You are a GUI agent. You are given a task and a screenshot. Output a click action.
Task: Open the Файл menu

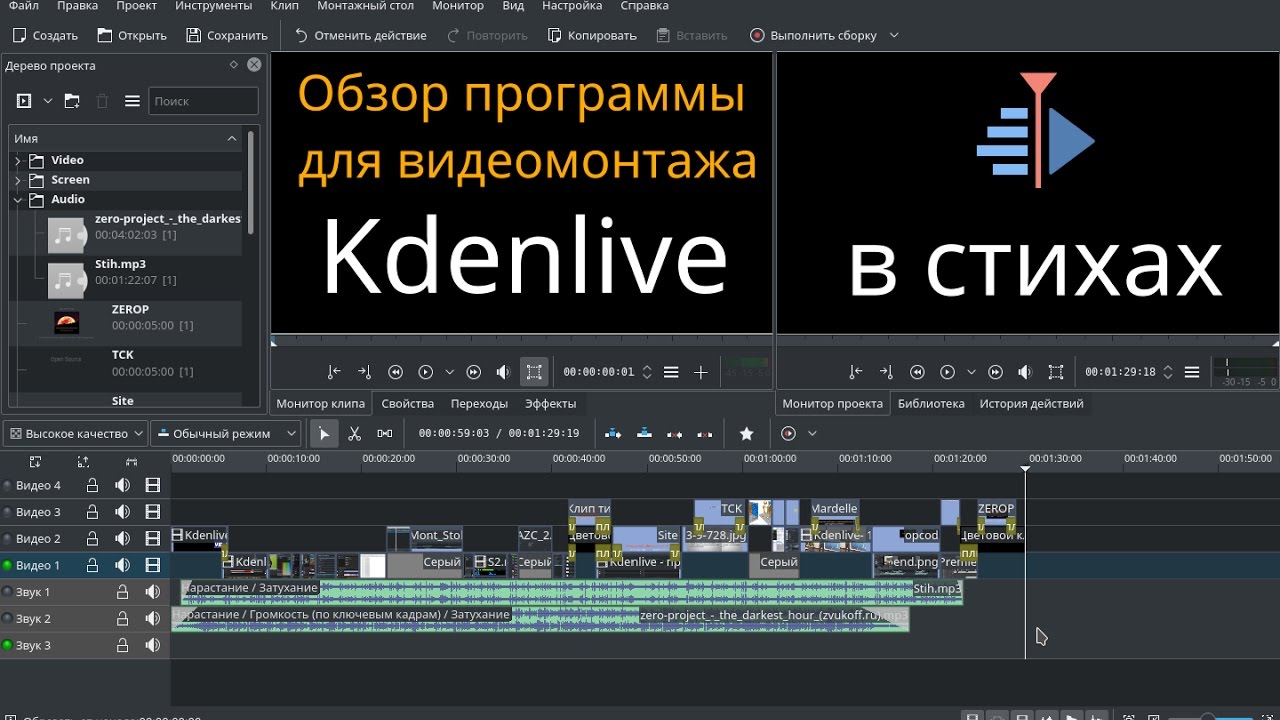(x=23, y=6)
